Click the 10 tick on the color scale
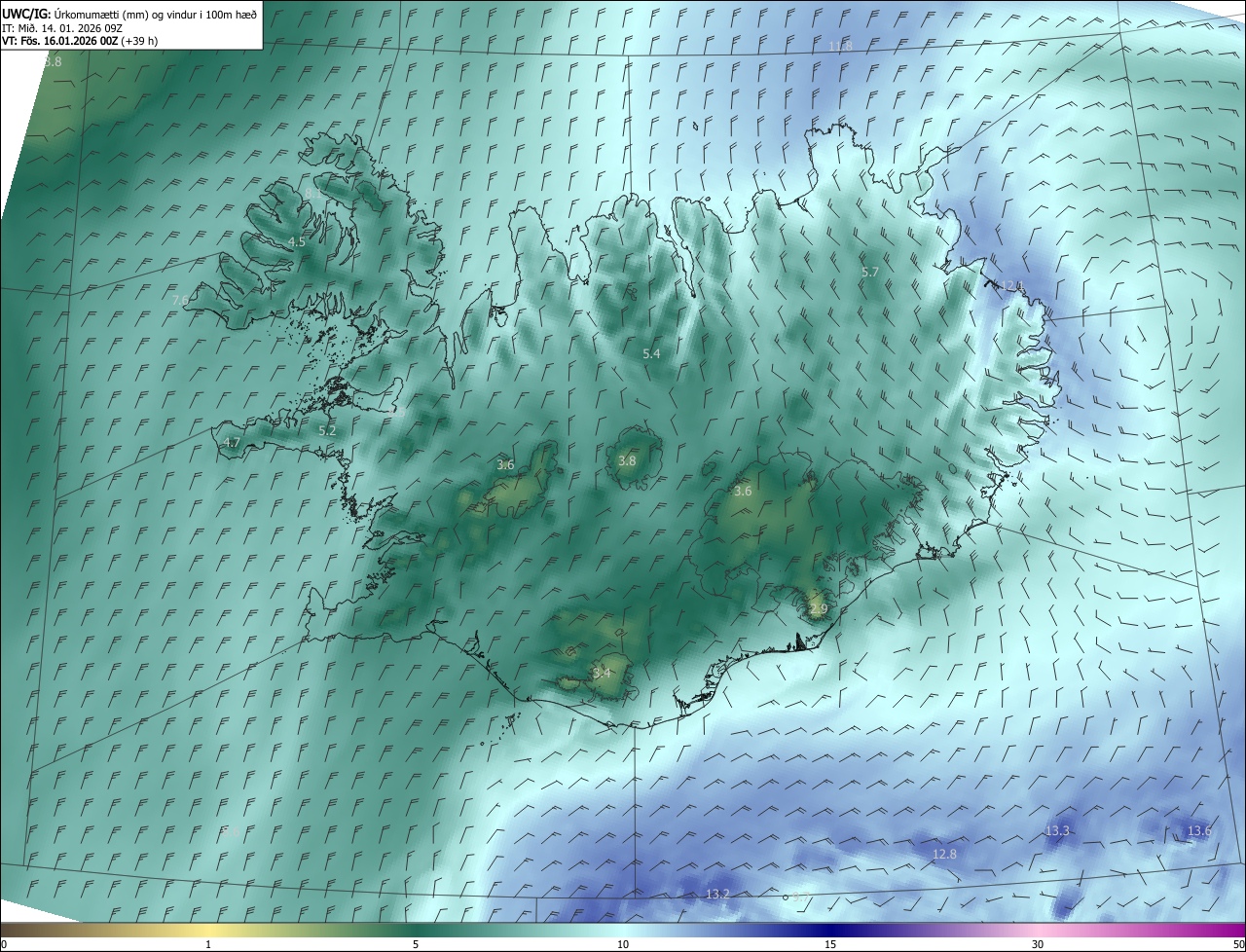Image resolution: width=1246 pixels, height=952 pixels. pos(623,944)
